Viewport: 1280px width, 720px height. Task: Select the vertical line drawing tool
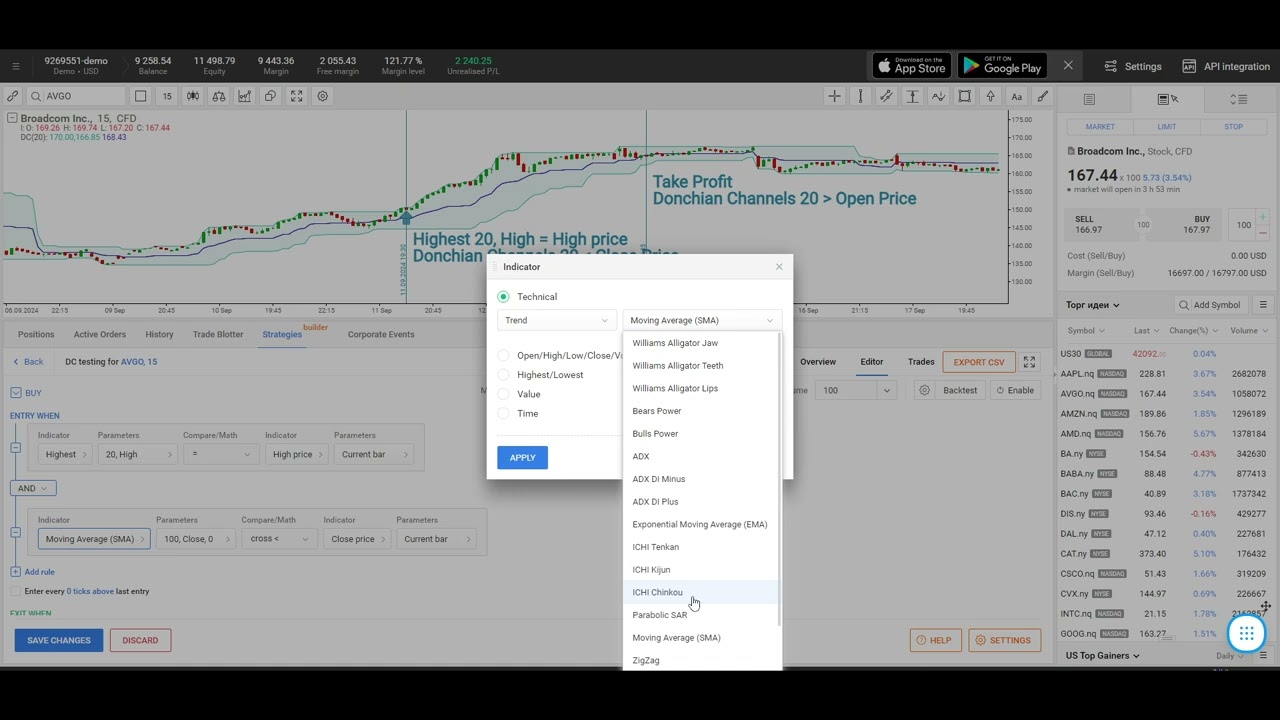[860, 96]
